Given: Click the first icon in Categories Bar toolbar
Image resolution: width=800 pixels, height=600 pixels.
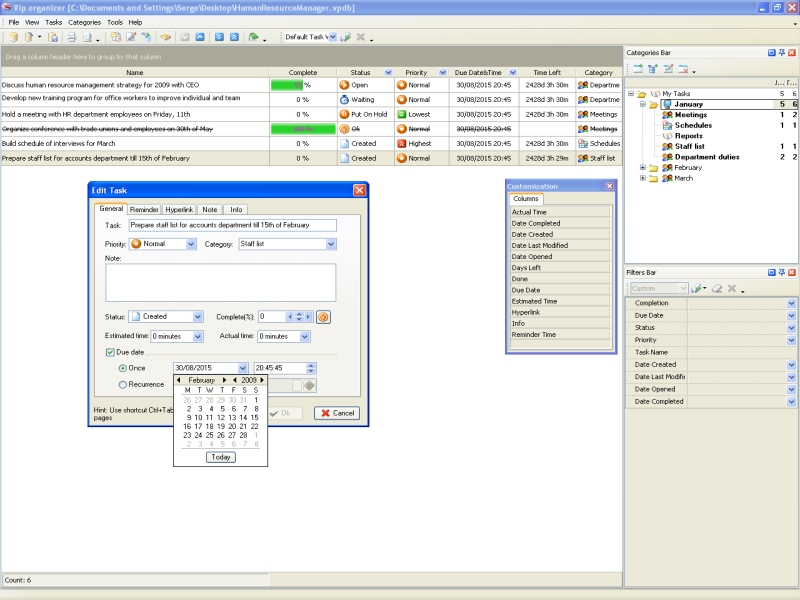Looking at the screenshot, I should [636, 69].
